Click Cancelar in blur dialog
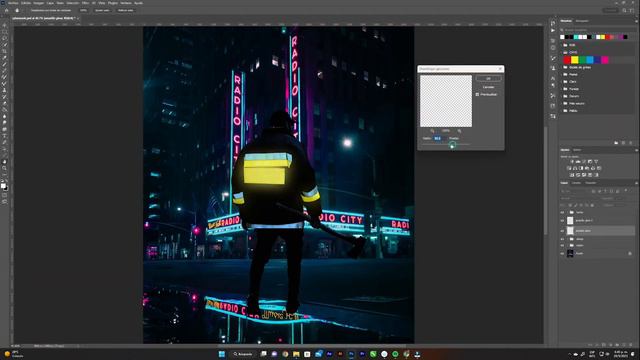This screenshot has width=640, height=360. [x=489, y=87]
